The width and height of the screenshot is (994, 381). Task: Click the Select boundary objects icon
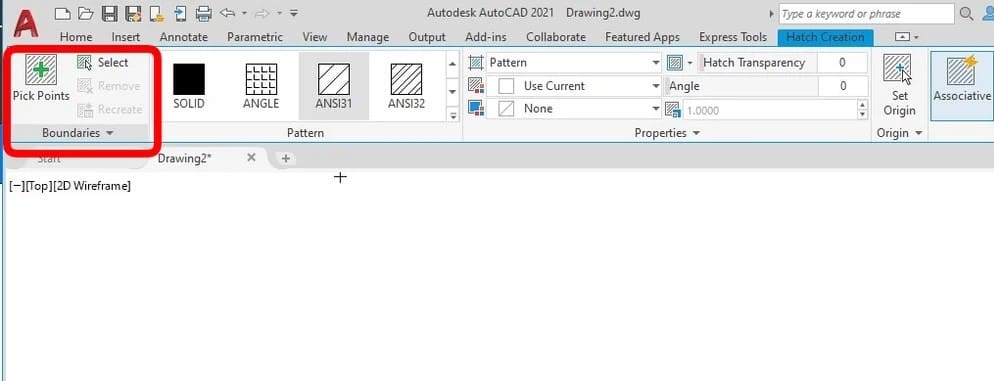click(84, 62)
